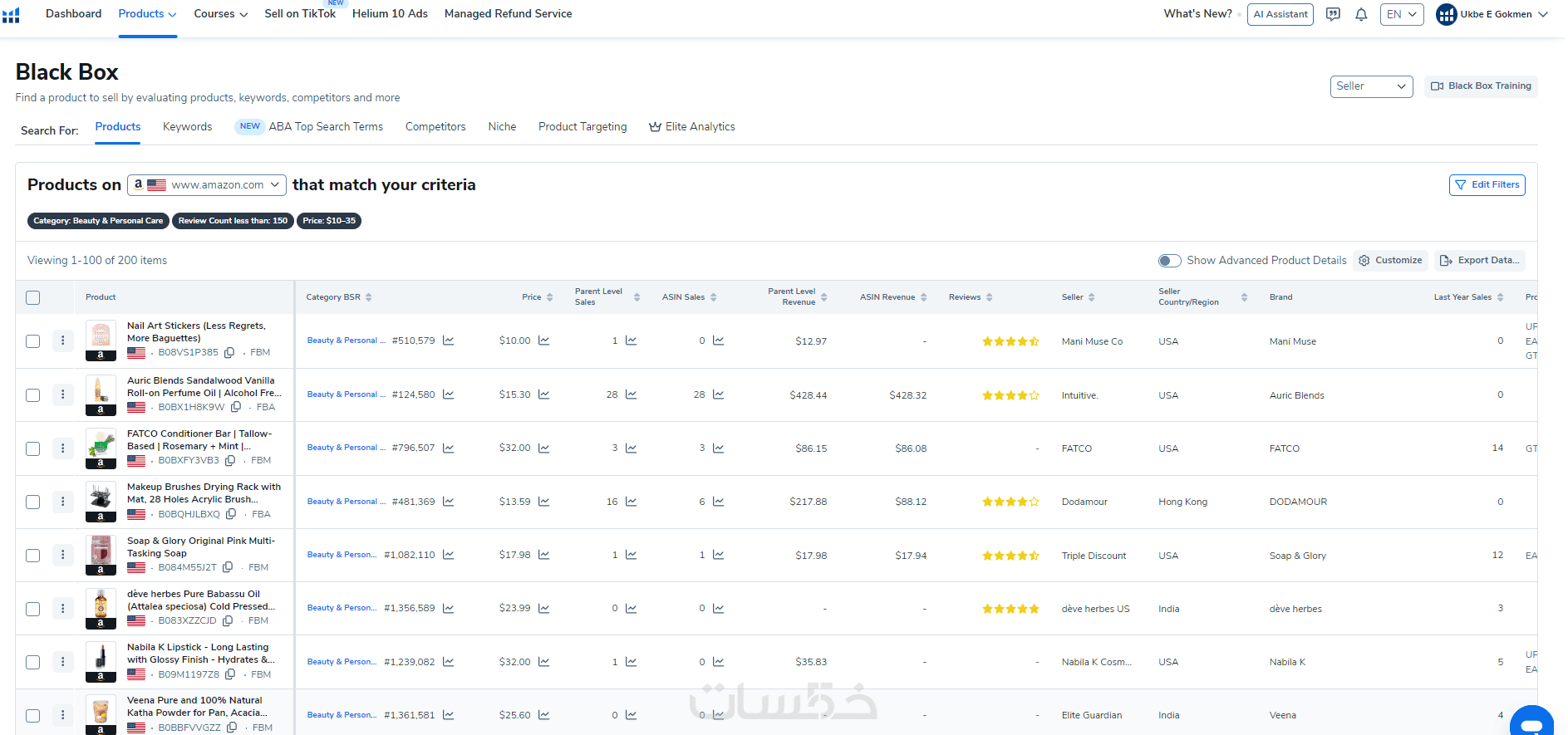Open Sell on TikTok page
Screen dimensions: 1568x735
(300, 14)
